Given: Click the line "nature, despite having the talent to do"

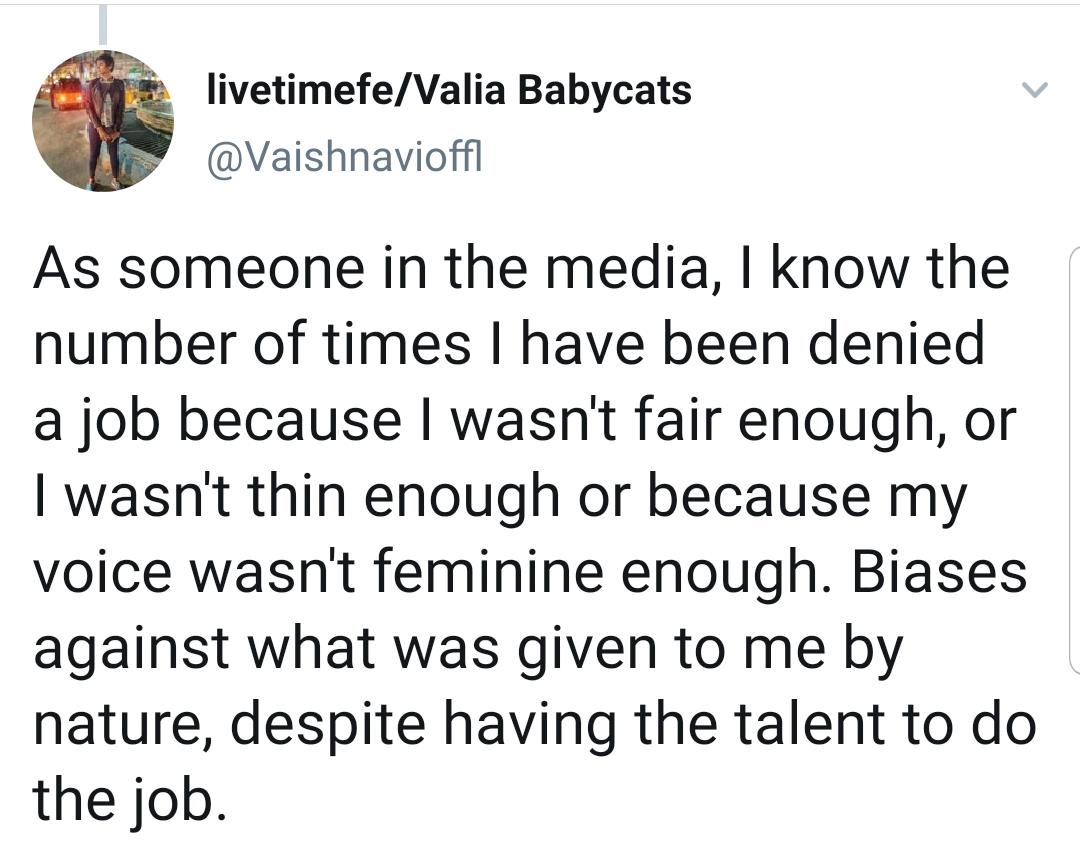Looking at the screenshot, I should pyautogui.click(x=534, y=725).
